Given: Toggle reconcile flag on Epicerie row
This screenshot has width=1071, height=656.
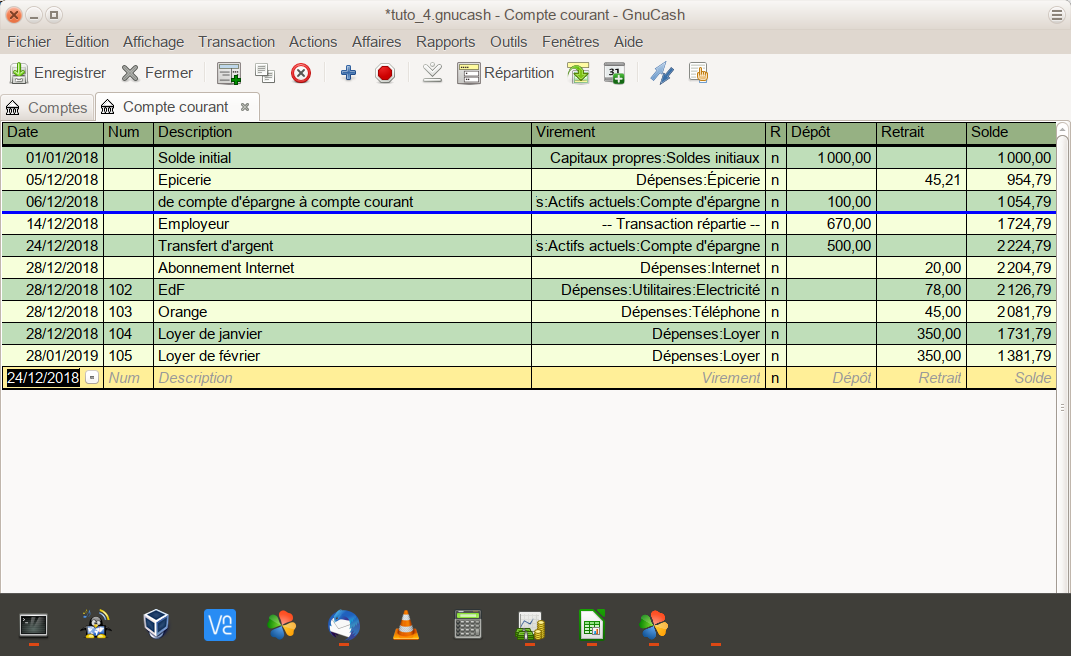Looking at the screenshot, I should point(775,180).
